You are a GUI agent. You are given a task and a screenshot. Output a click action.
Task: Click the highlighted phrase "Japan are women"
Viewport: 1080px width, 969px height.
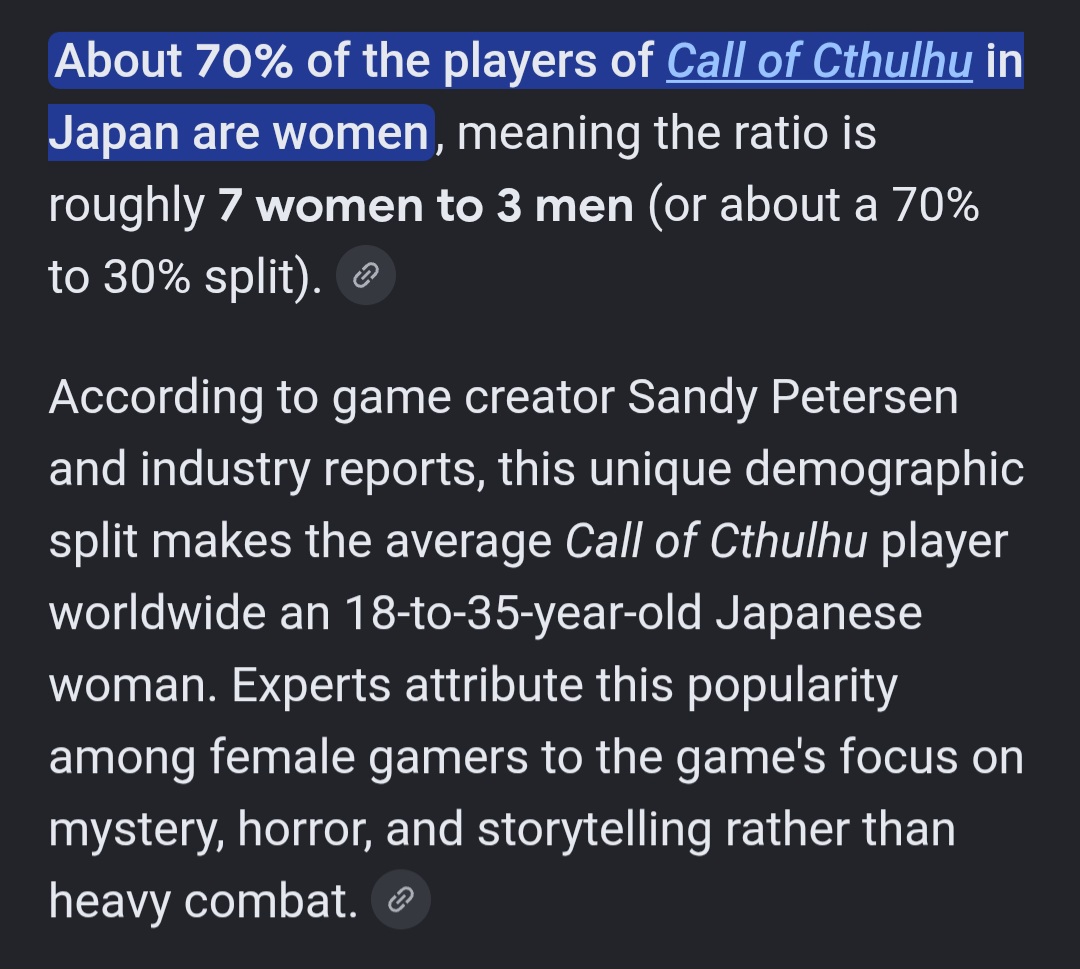[239, 132]
